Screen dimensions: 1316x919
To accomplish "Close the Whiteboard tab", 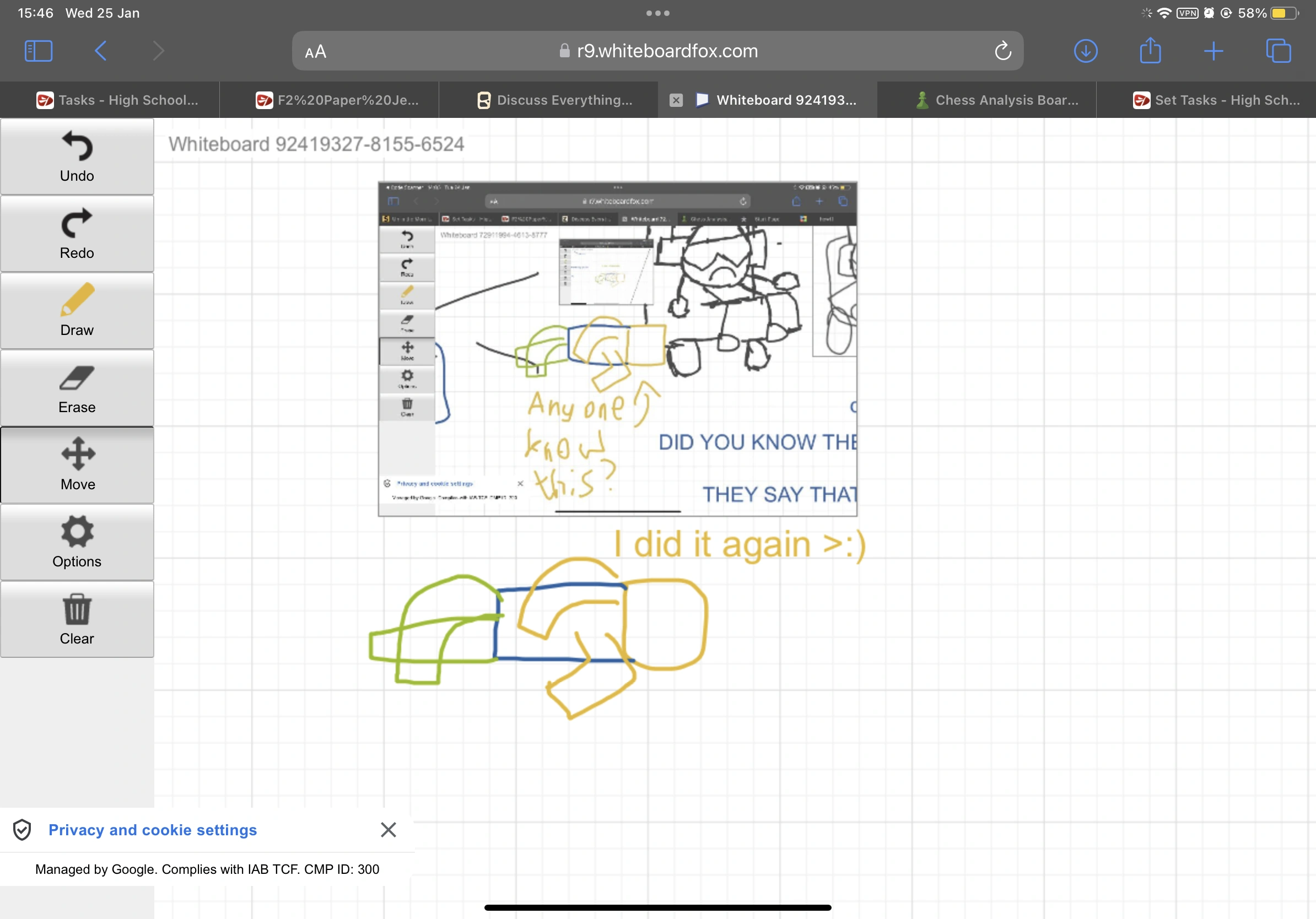I will [x=676, y=100].
